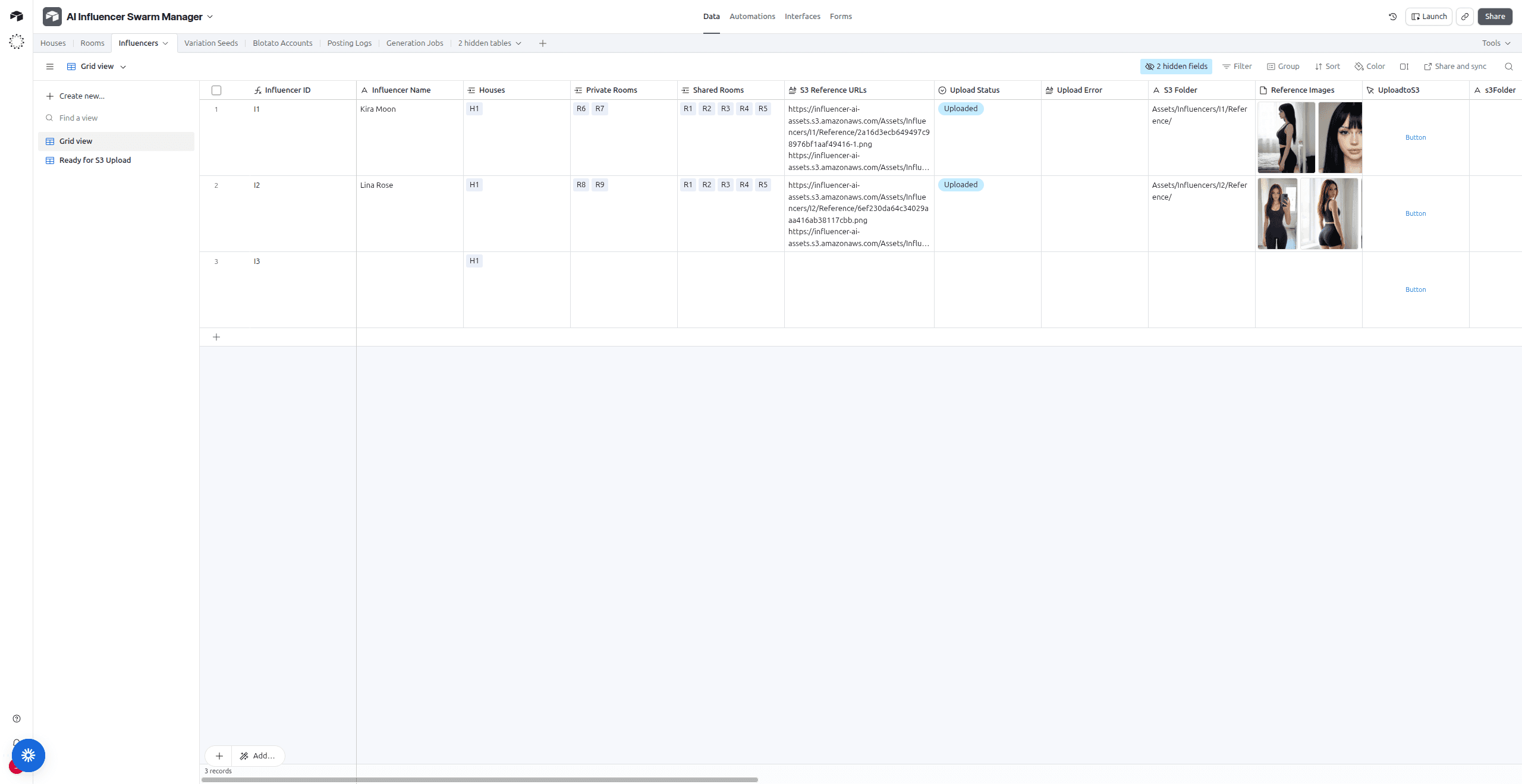The width and height of the screenshot is (1522, 784).
Task: Open row height icon in view toolbar
Action: 1404,67
